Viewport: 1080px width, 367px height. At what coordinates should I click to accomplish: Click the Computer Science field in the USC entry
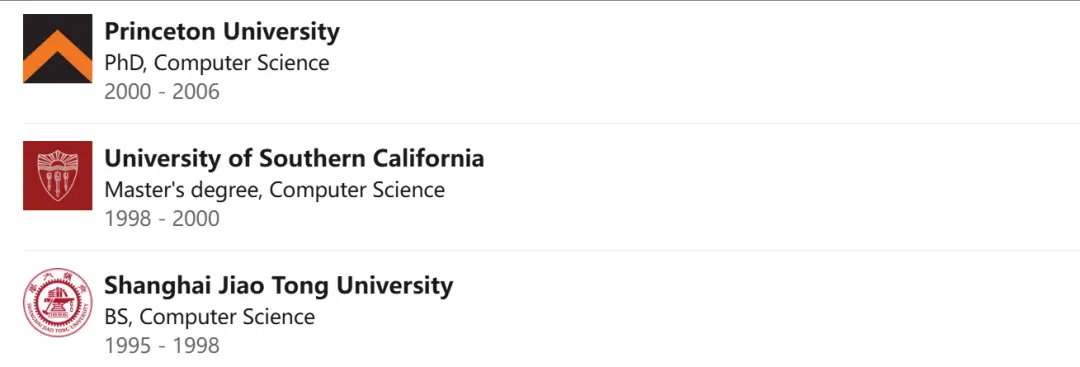pos(357,190)
